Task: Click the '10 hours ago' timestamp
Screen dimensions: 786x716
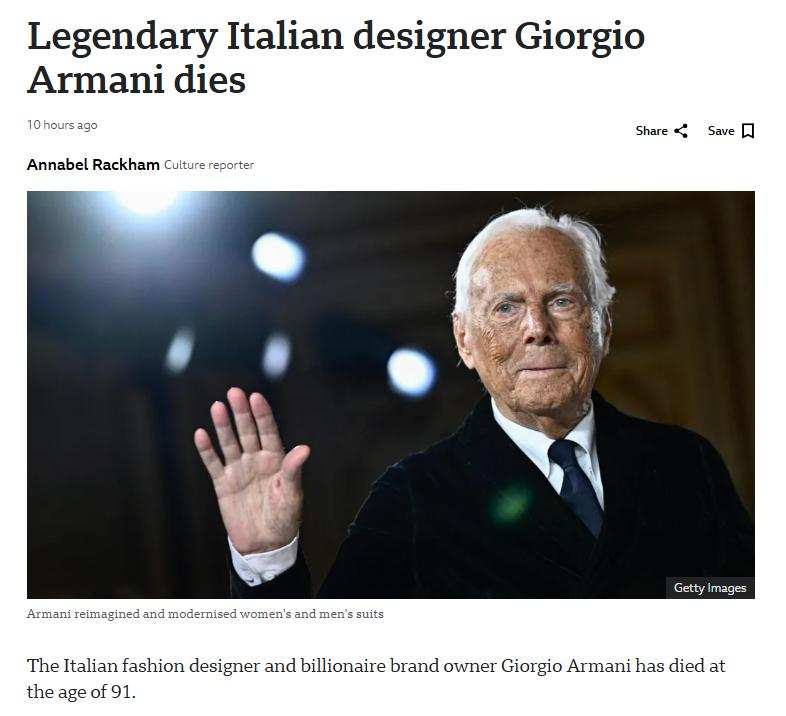Action: pos(62,125)
